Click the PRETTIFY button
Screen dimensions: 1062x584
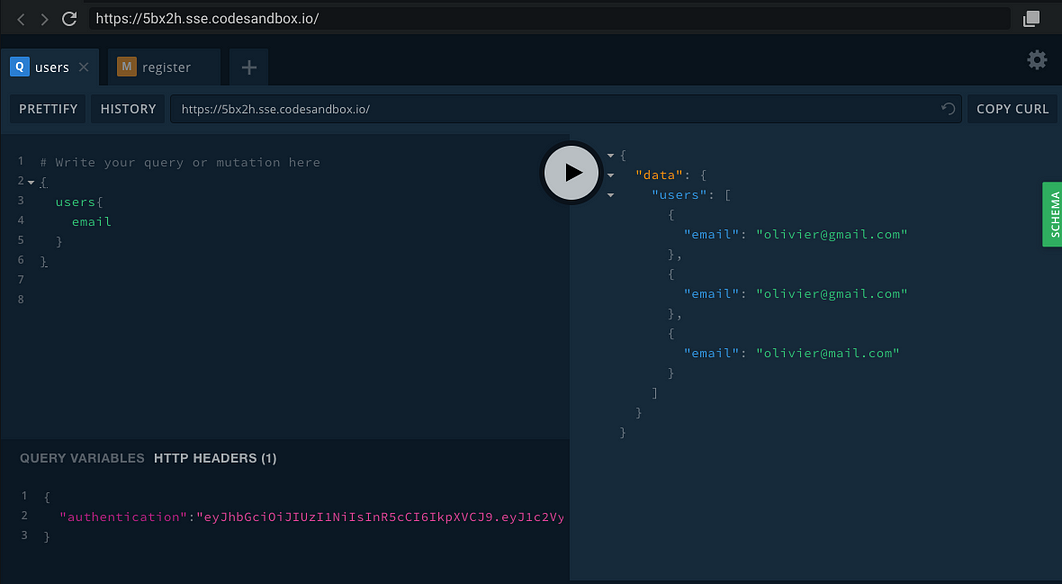coord(48,109)
